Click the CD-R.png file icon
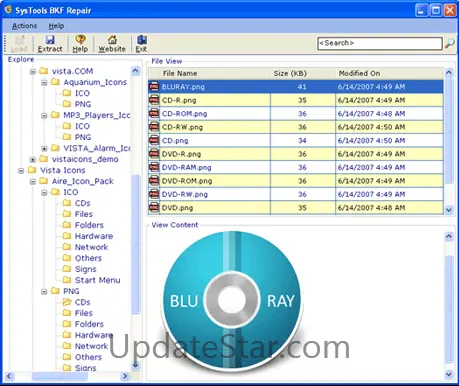Image resolution: width=459 pixels, height=386 pixels. (154, 100)
